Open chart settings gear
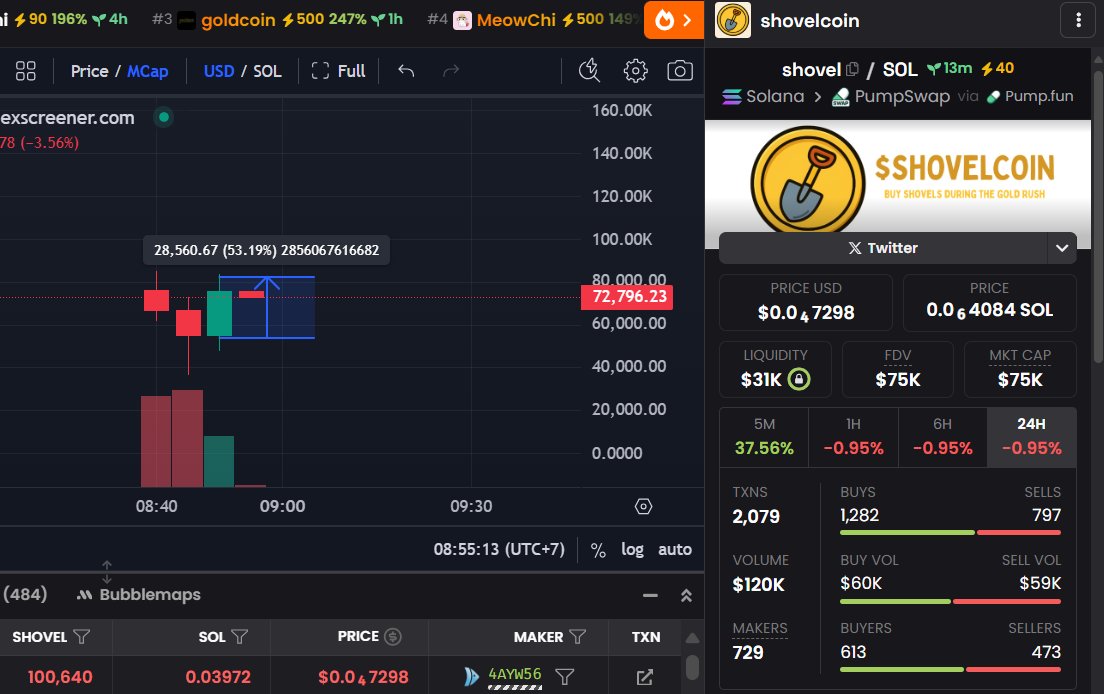Screen dimensions: 1104x694 pyautogui.click(x=635, y=70)
